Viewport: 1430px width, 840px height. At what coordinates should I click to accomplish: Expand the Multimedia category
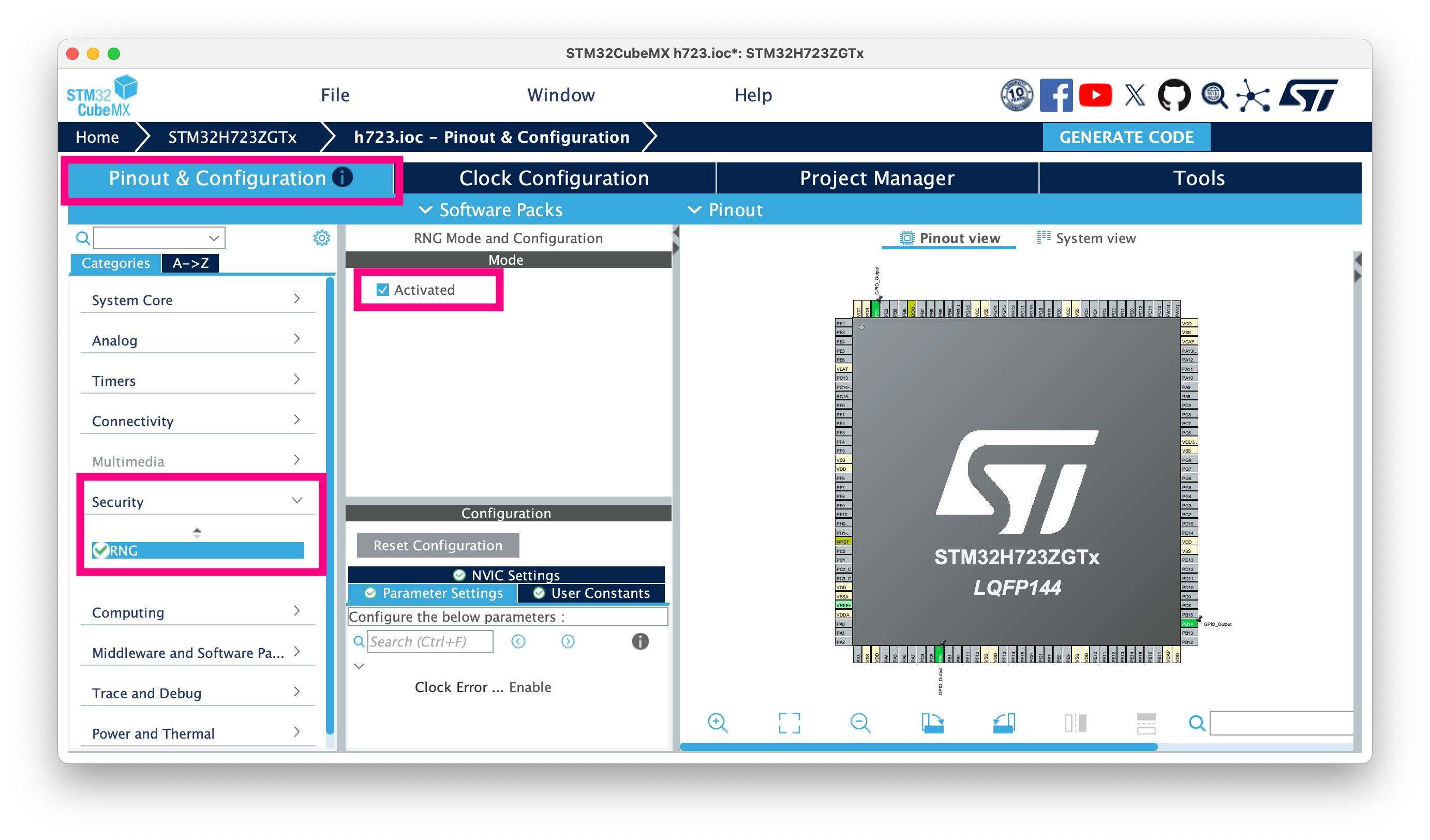[x=198, y=460]
